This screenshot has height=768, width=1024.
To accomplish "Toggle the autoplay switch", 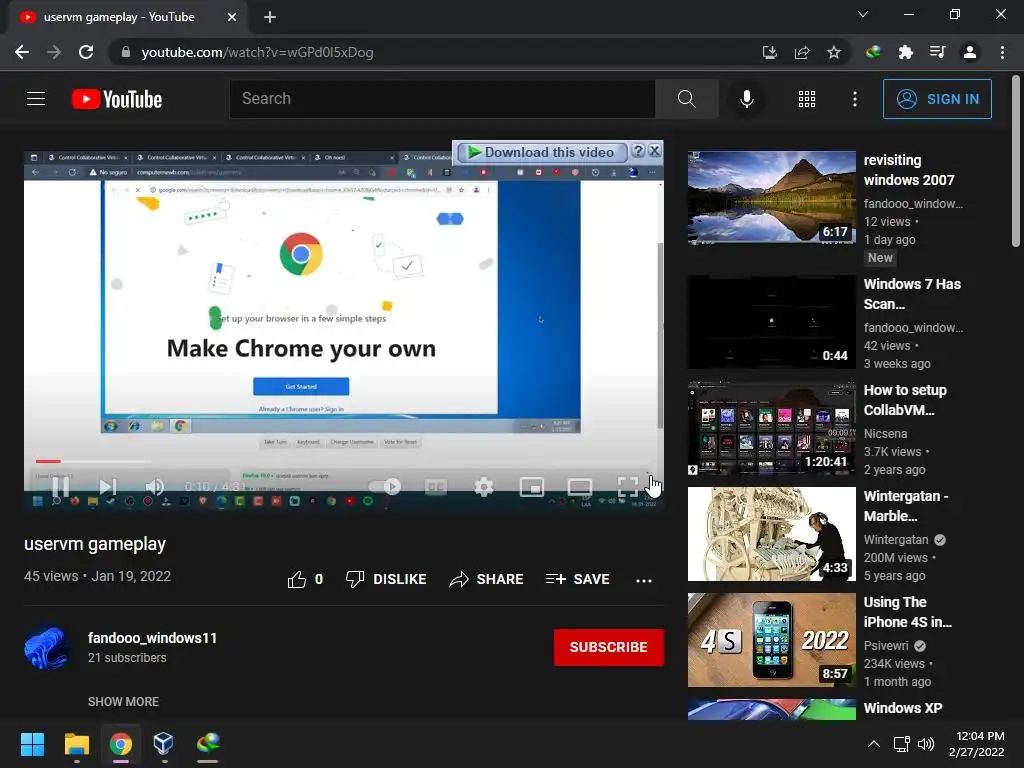I will pyautogui.click(x=385, y=487).
